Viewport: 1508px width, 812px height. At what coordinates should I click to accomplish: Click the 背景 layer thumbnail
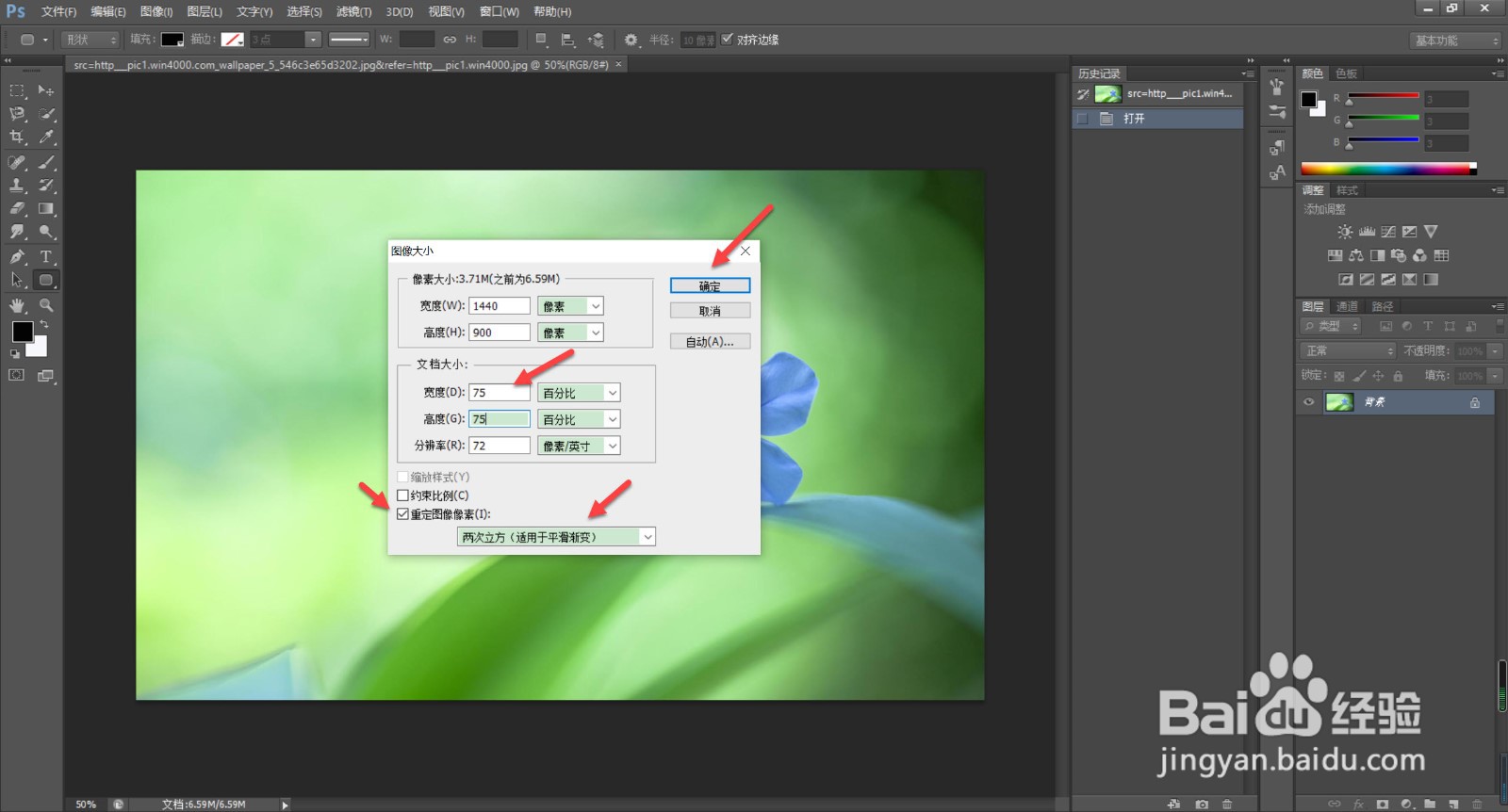tap(1339, 402)
